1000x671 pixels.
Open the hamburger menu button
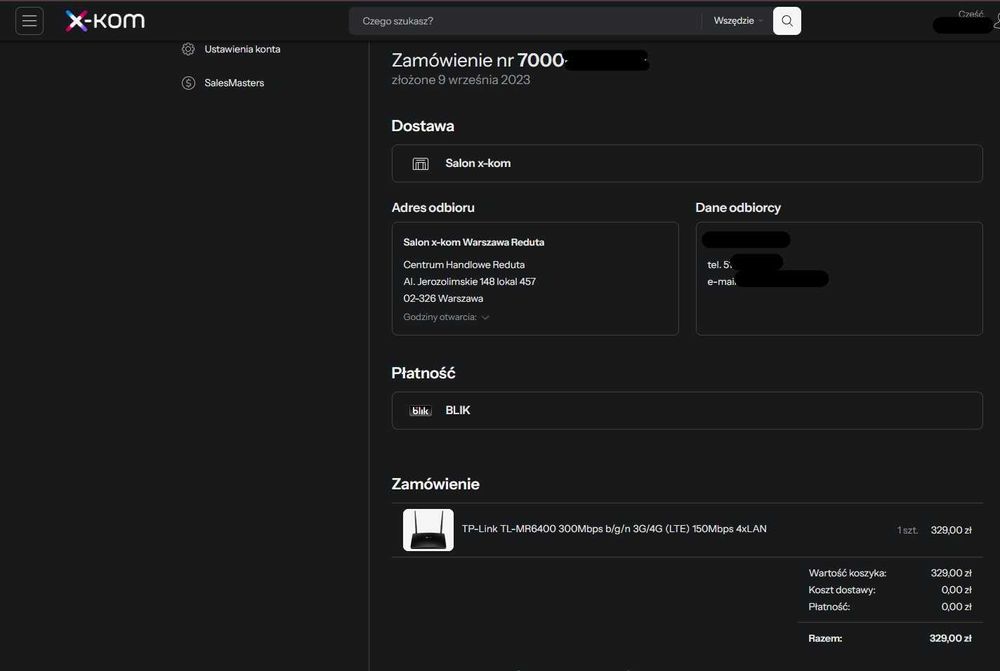29,21
